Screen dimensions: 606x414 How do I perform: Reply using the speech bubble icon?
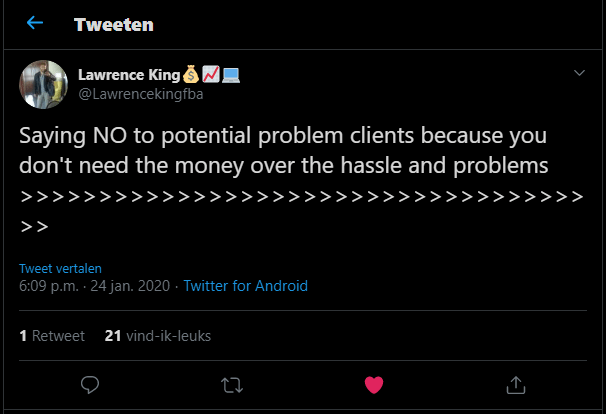point(89,383)
